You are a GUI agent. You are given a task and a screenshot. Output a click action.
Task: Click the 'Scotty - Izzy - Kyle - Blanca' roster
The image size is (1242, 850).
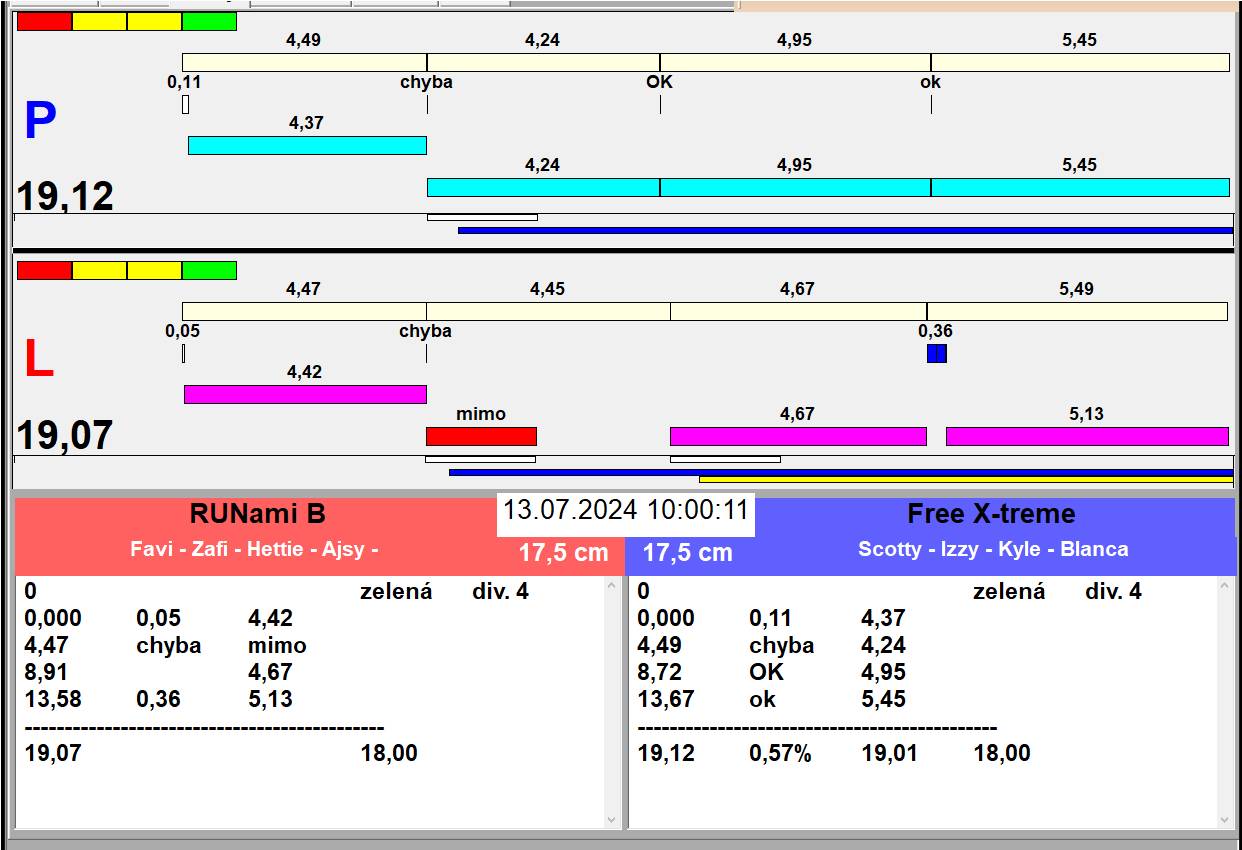[x=993, y=549]
